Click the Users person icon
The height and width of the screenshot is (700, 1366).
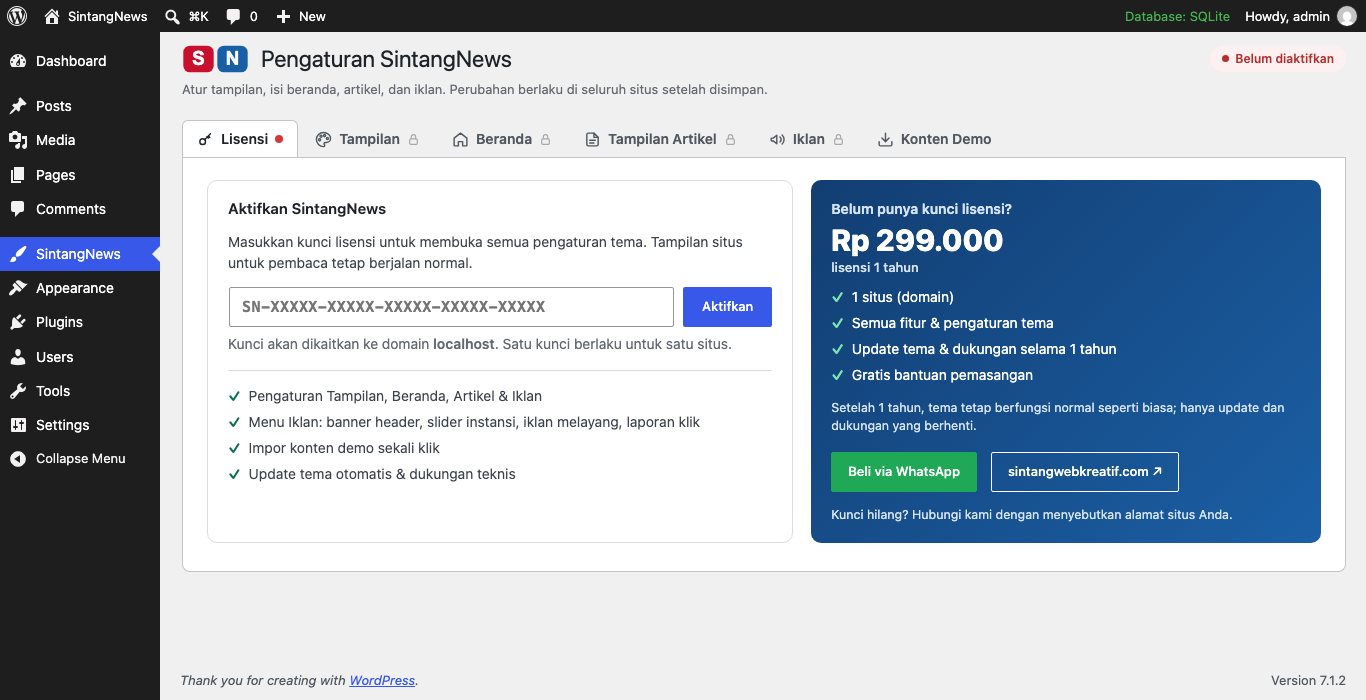[x=18, y=357]
